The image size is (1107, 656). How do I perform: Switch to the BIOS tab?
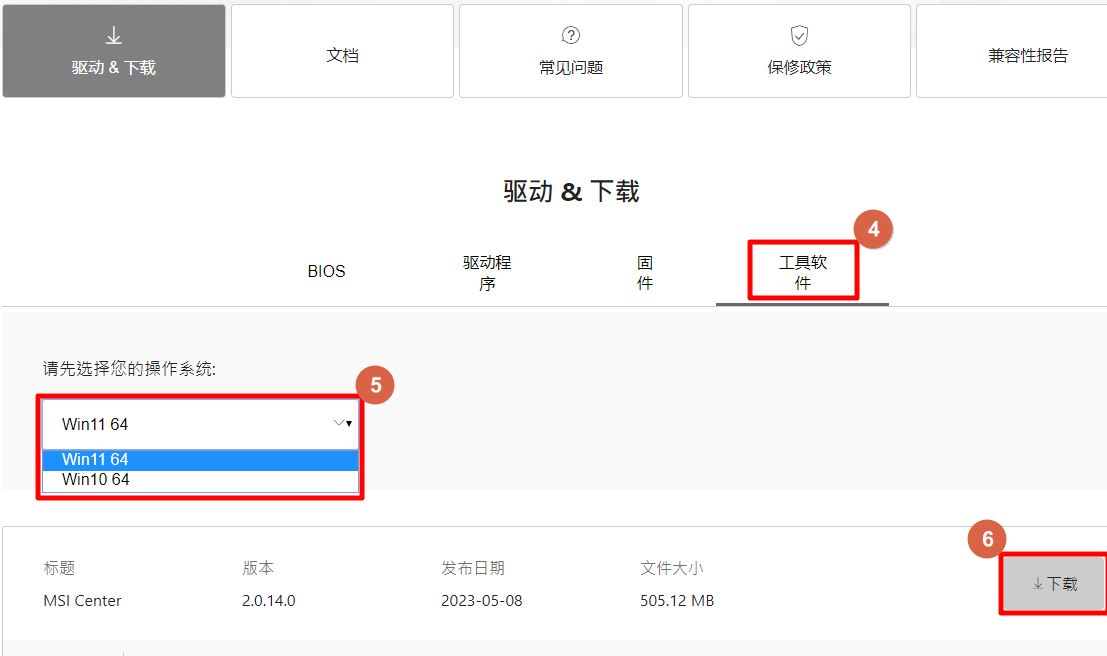[326, 270]
